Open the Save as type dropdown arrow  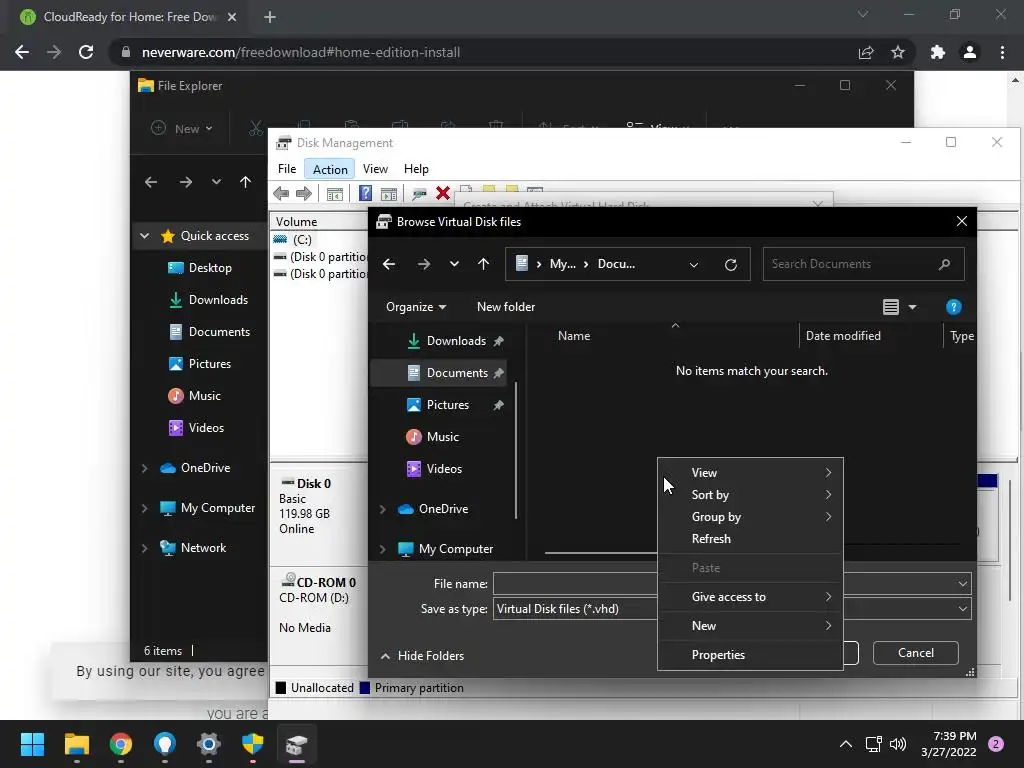point(963,609)
